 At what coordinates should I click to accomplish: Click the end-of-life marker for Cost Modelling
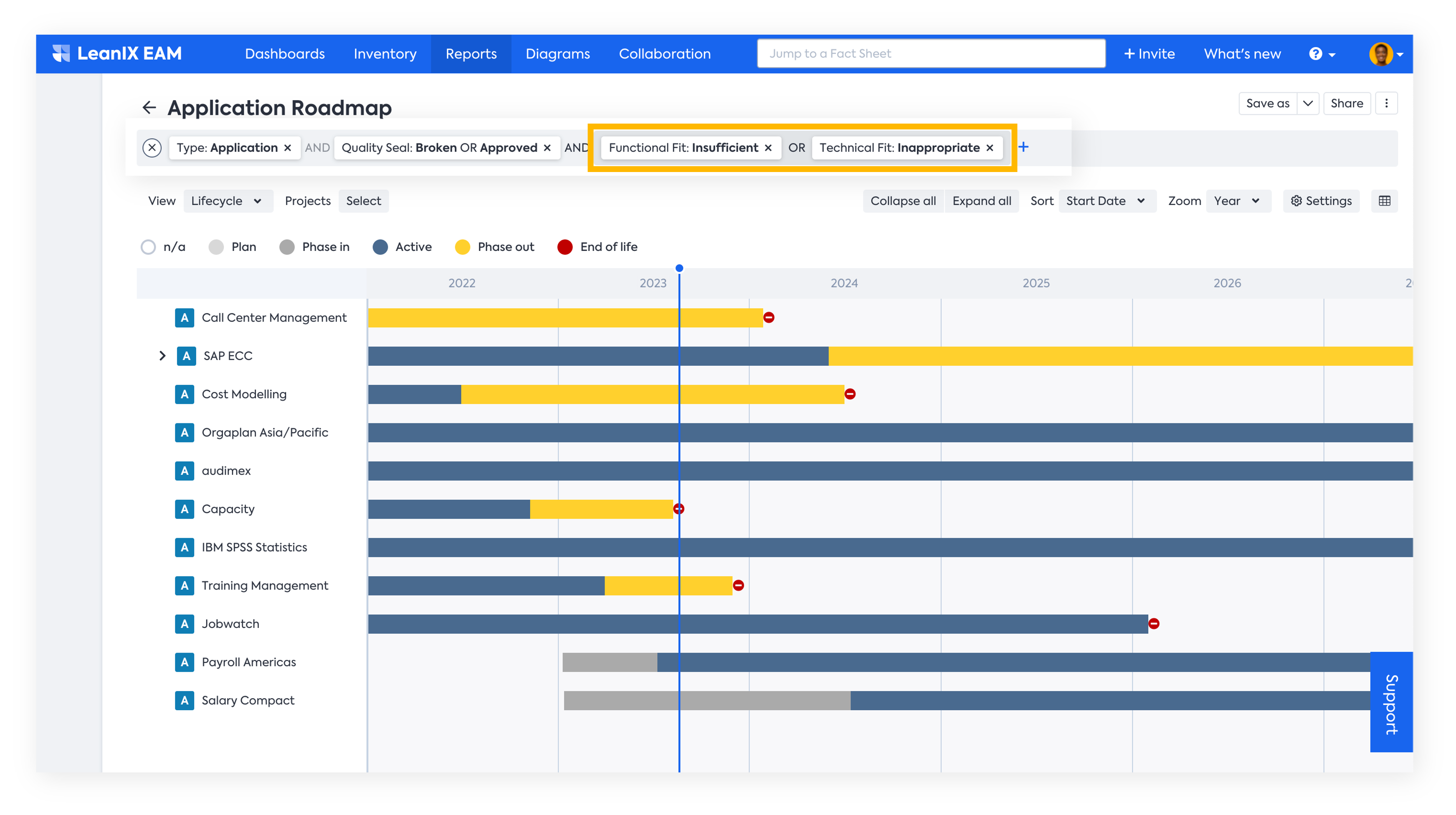(850, 394)
